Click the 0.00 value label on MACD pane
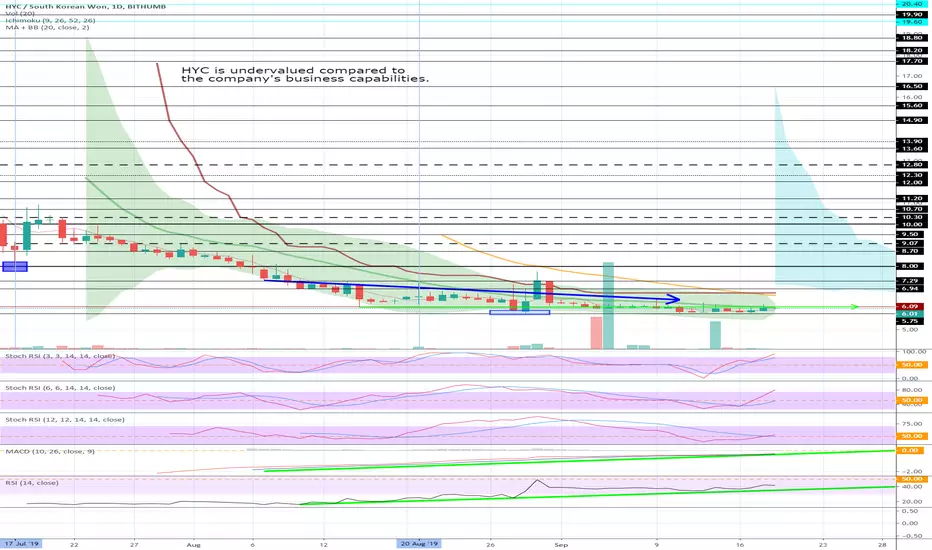The image size is (932, 550). (x=912, y=451)
